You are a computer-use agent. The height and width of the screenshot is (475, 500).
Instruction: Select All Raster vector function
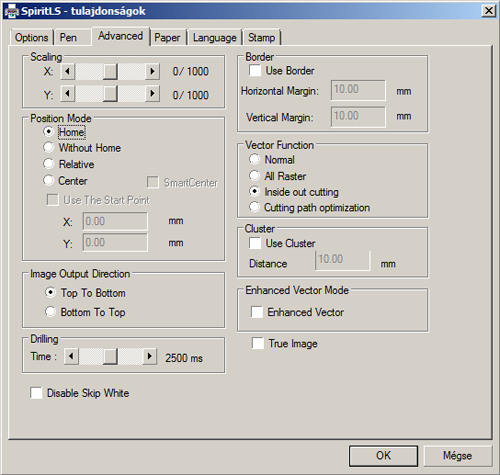click(278, 176)
